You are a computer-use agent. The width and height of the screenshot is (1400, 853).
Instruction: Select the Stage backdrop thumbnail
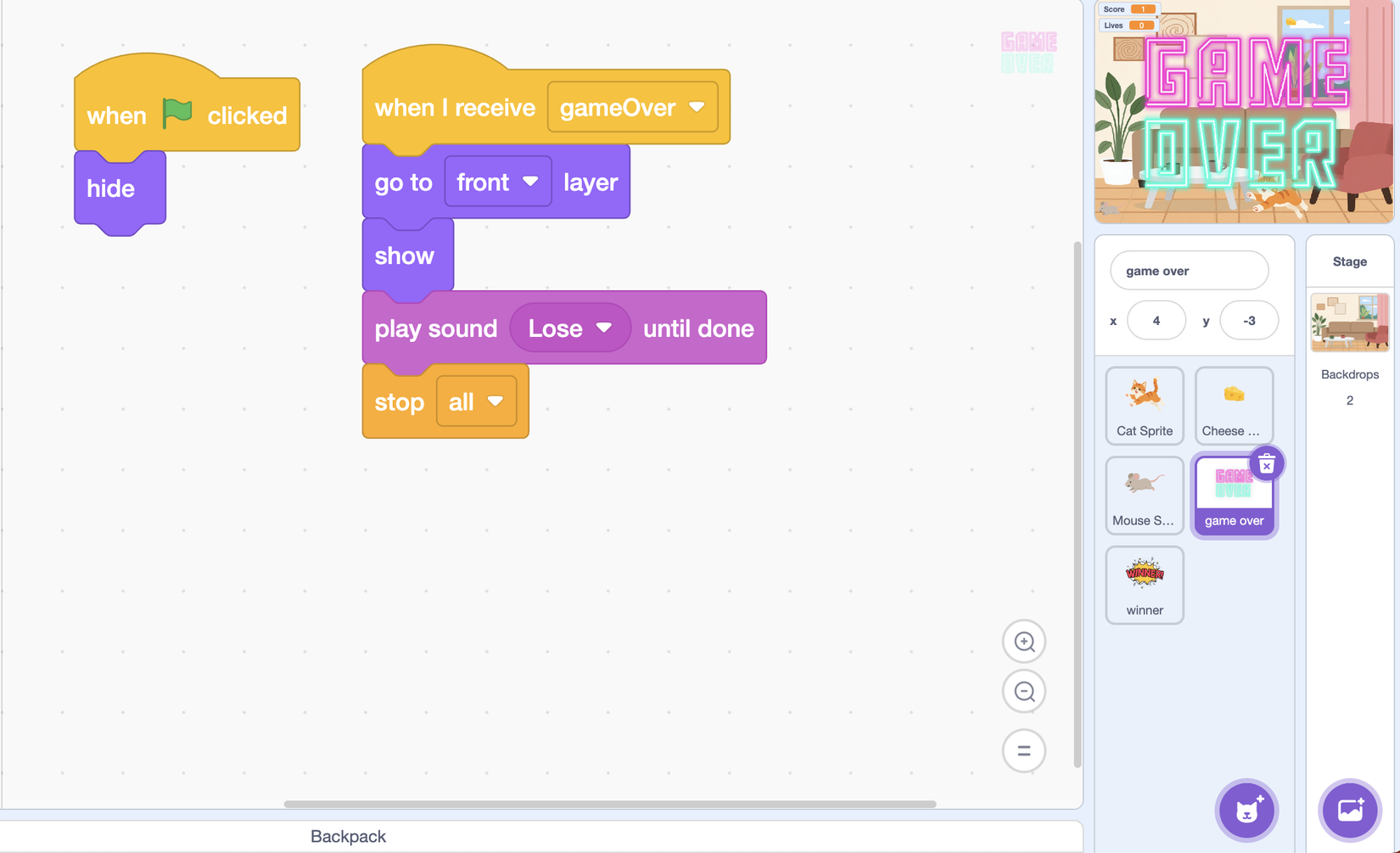click(1350, 323)
